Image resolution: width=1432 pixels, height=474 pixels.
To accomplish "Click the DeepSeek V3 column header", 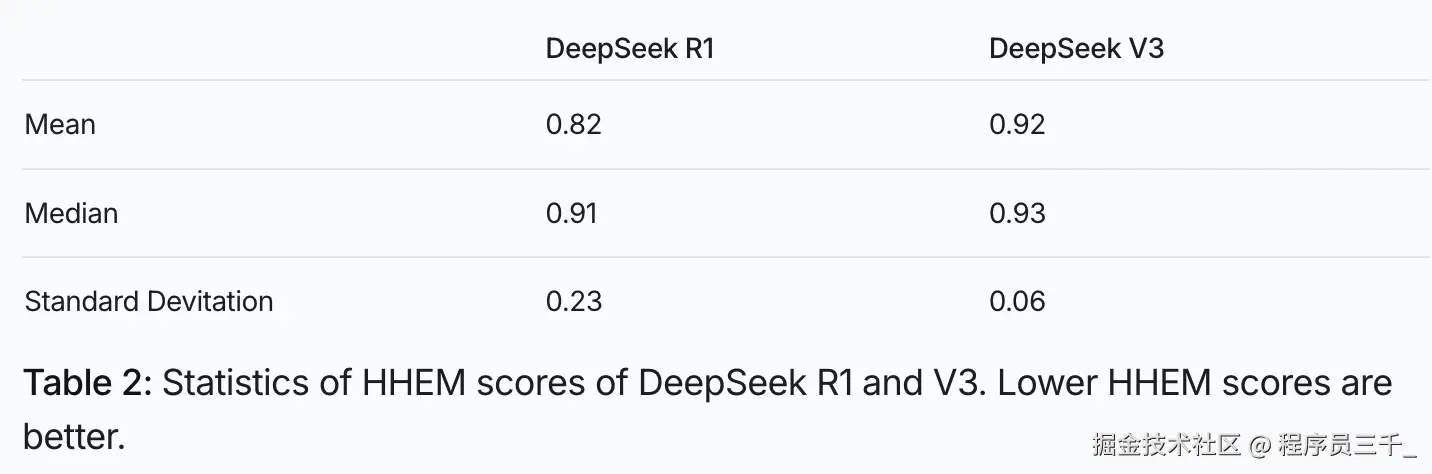I will [1076, 49].
